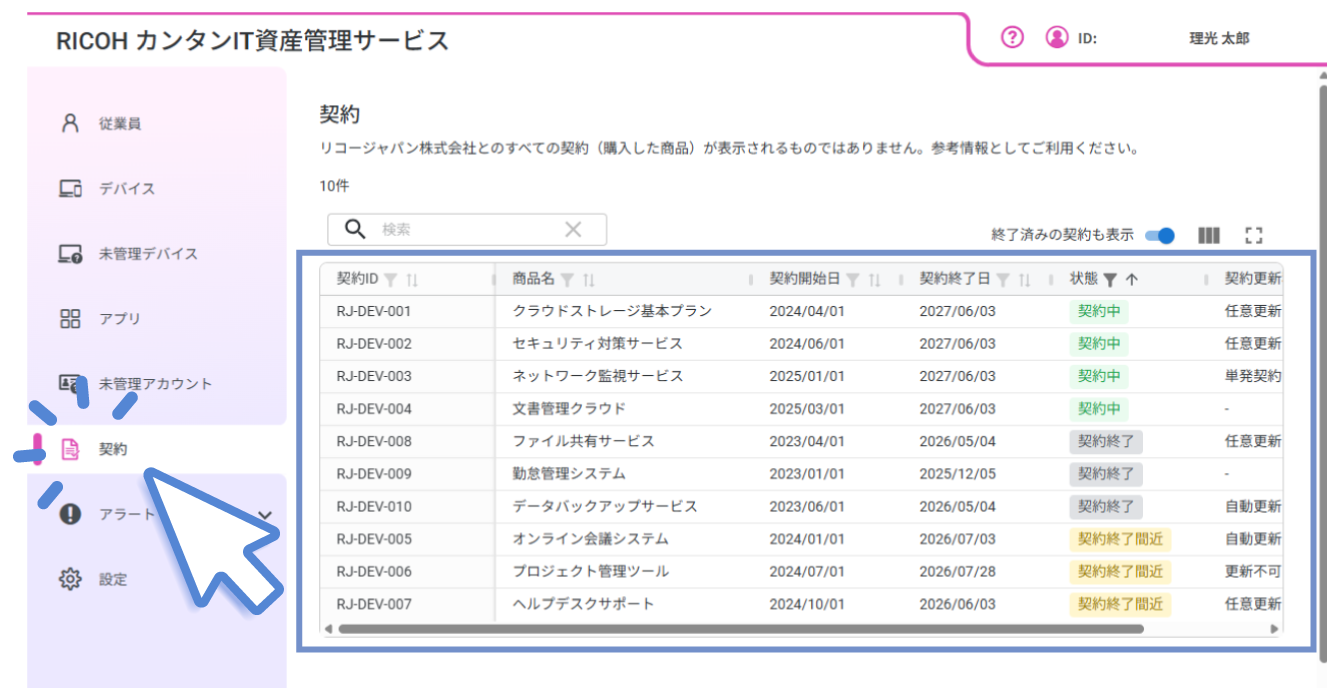The width and height of the screenshot is (1340, 700).
Task: Click ネットワーク監視サービス cell
Action: (598, 376)
